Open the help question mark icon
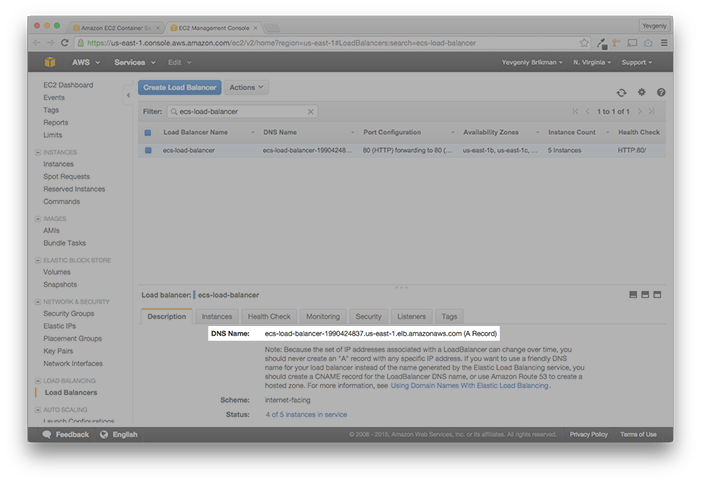 click(661, 92)
